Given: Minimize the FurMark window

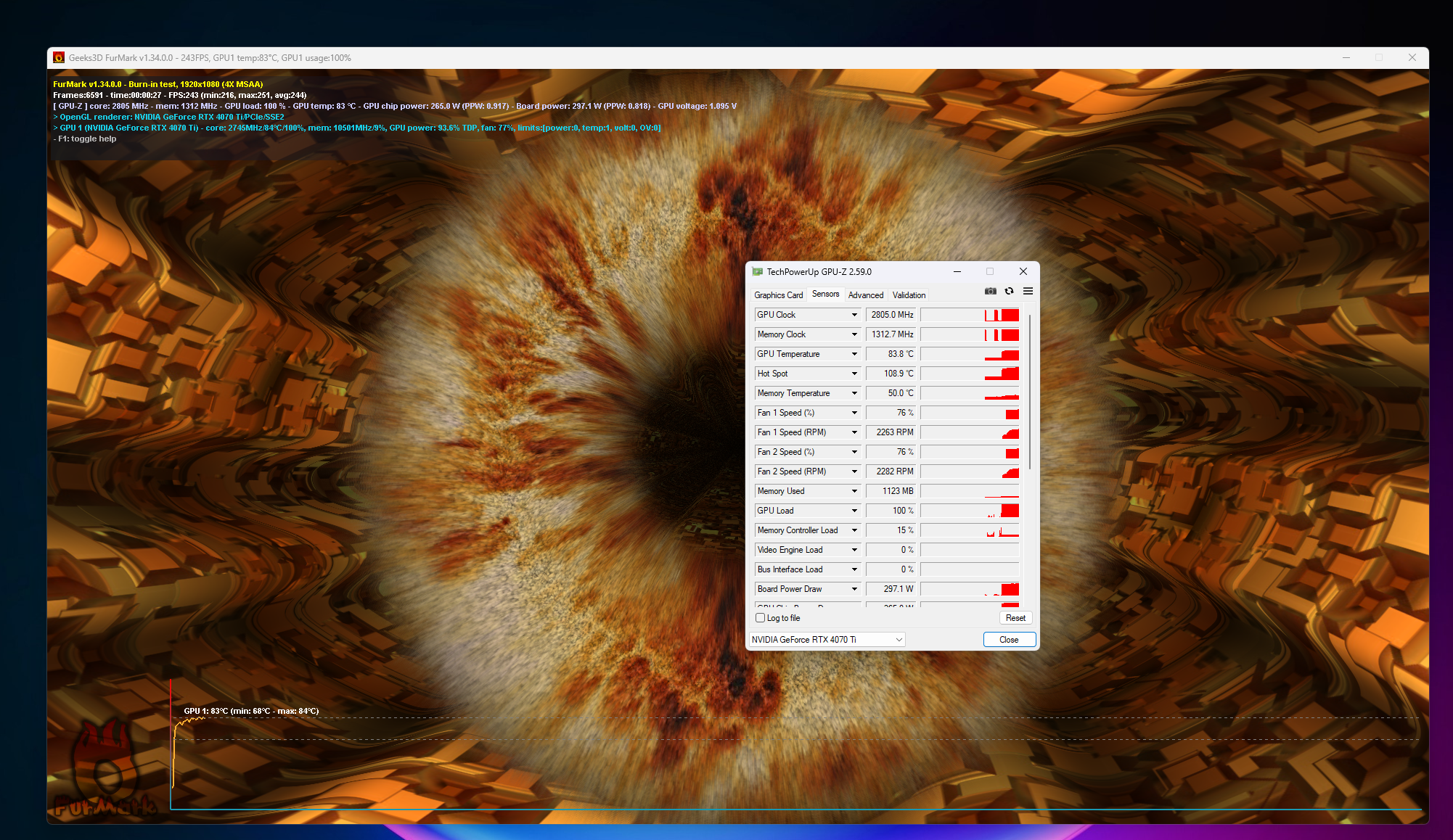Looking at the screenshot, I should point(1346,58).
